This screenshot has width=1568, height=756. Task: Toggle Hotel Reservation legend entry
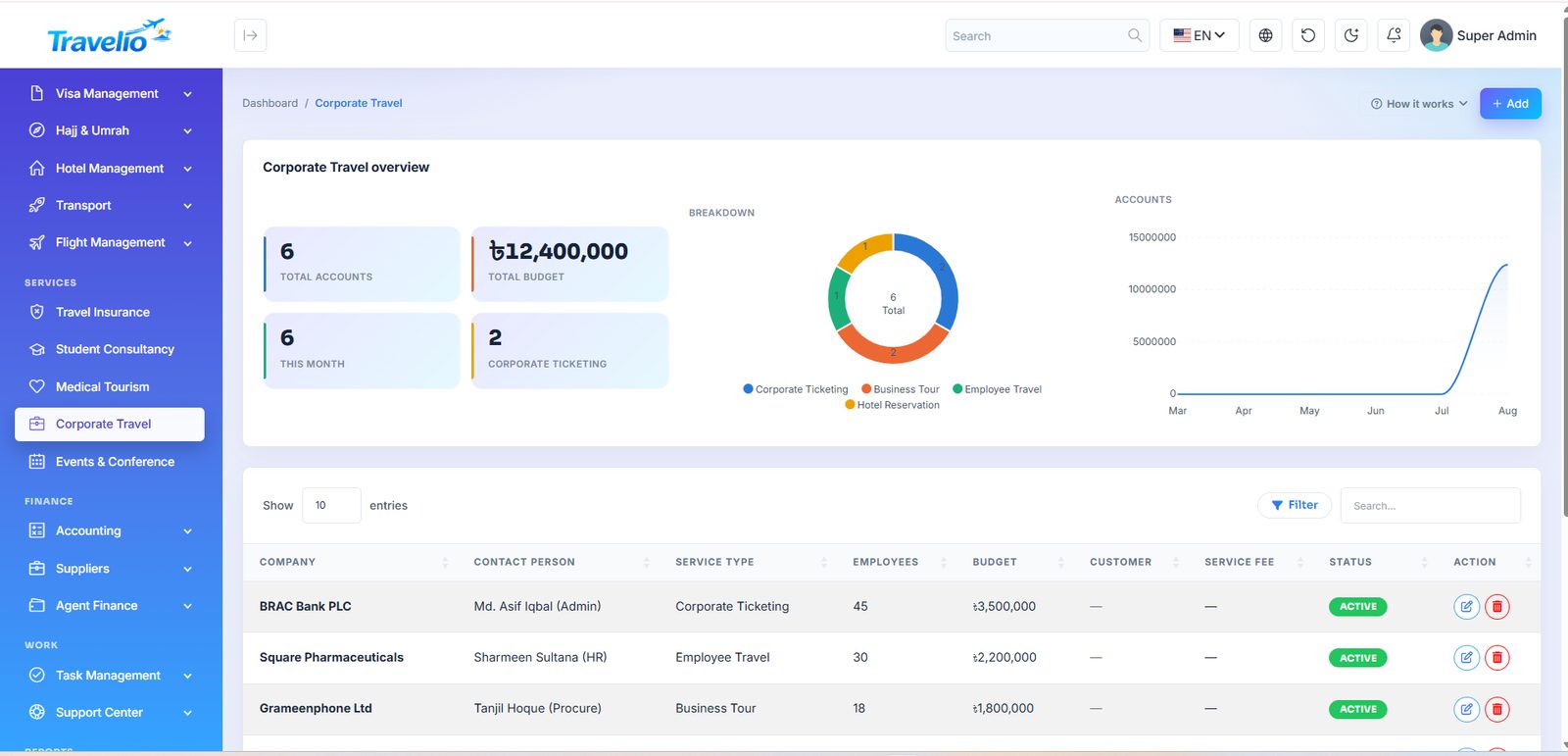[892, 405]
